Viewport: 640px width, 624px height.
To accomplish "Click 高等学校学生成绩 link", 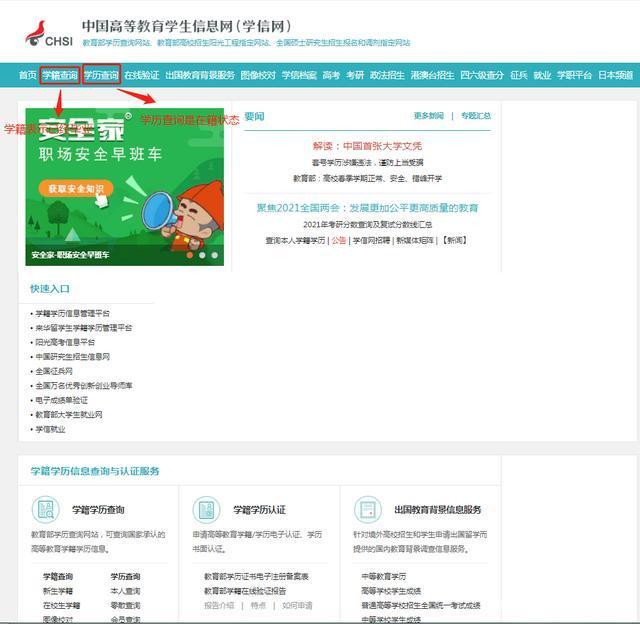I will [x=391, y=591].
